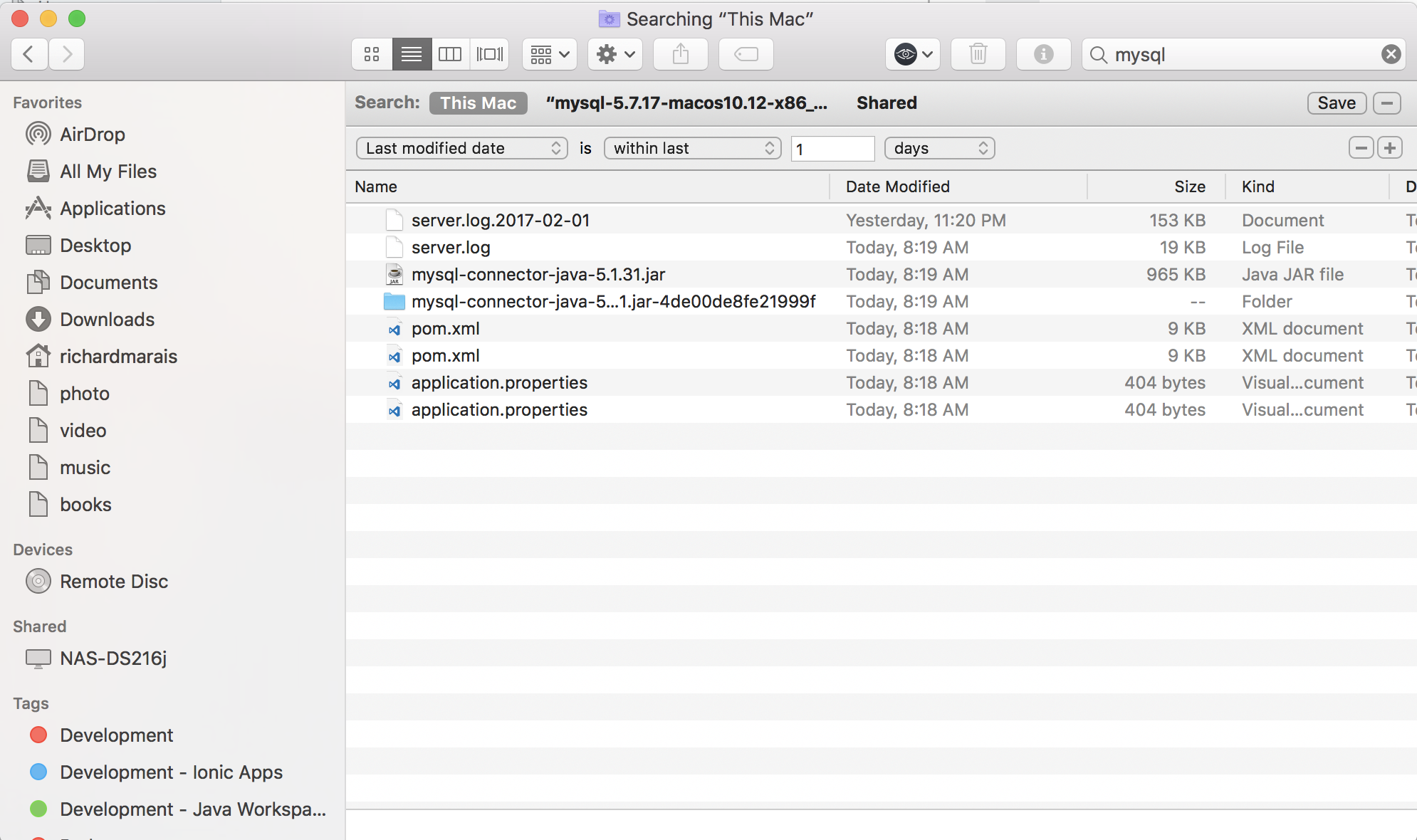Switch to Cover Flow view
The height and width of the screenshot is (840, 1417).
pyautogui.click(x=489, y=54)
